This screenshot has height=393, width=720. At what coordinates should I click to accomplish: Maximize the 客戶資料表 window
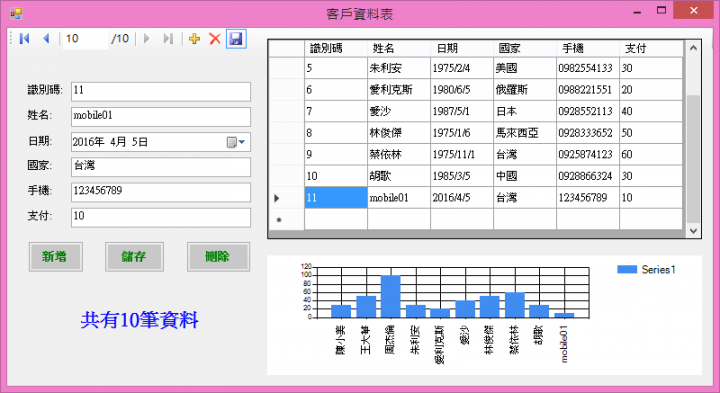(x=661, y=10)
